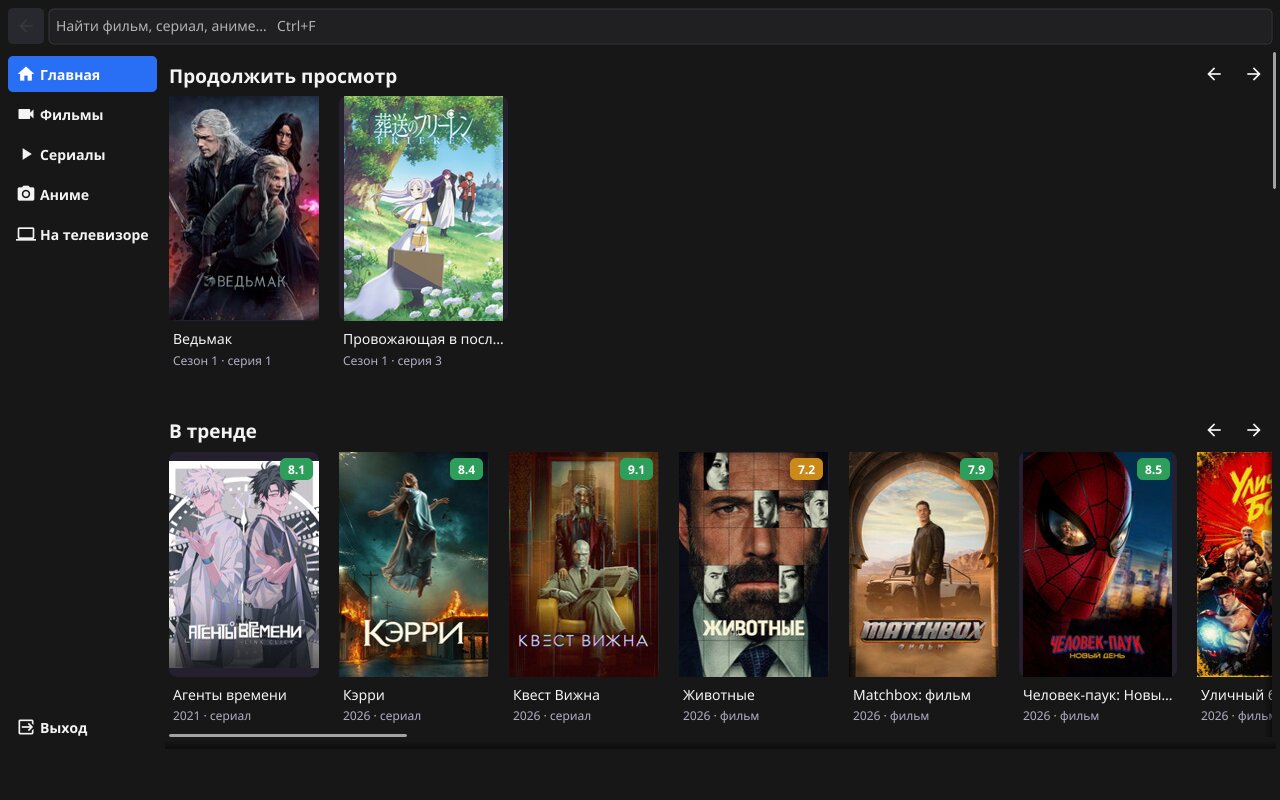Click the horizontal scrollbar under В тренде
The width and height of the screenshot is (1280, 800).
click(288, 736)
